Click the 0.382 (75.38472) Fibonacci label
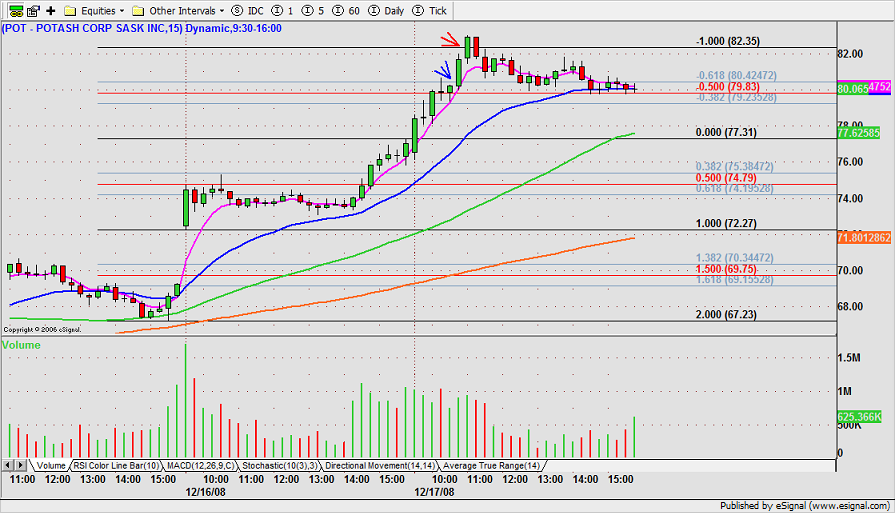This screenshot has width=895, height=513. (x=735, y=166)
